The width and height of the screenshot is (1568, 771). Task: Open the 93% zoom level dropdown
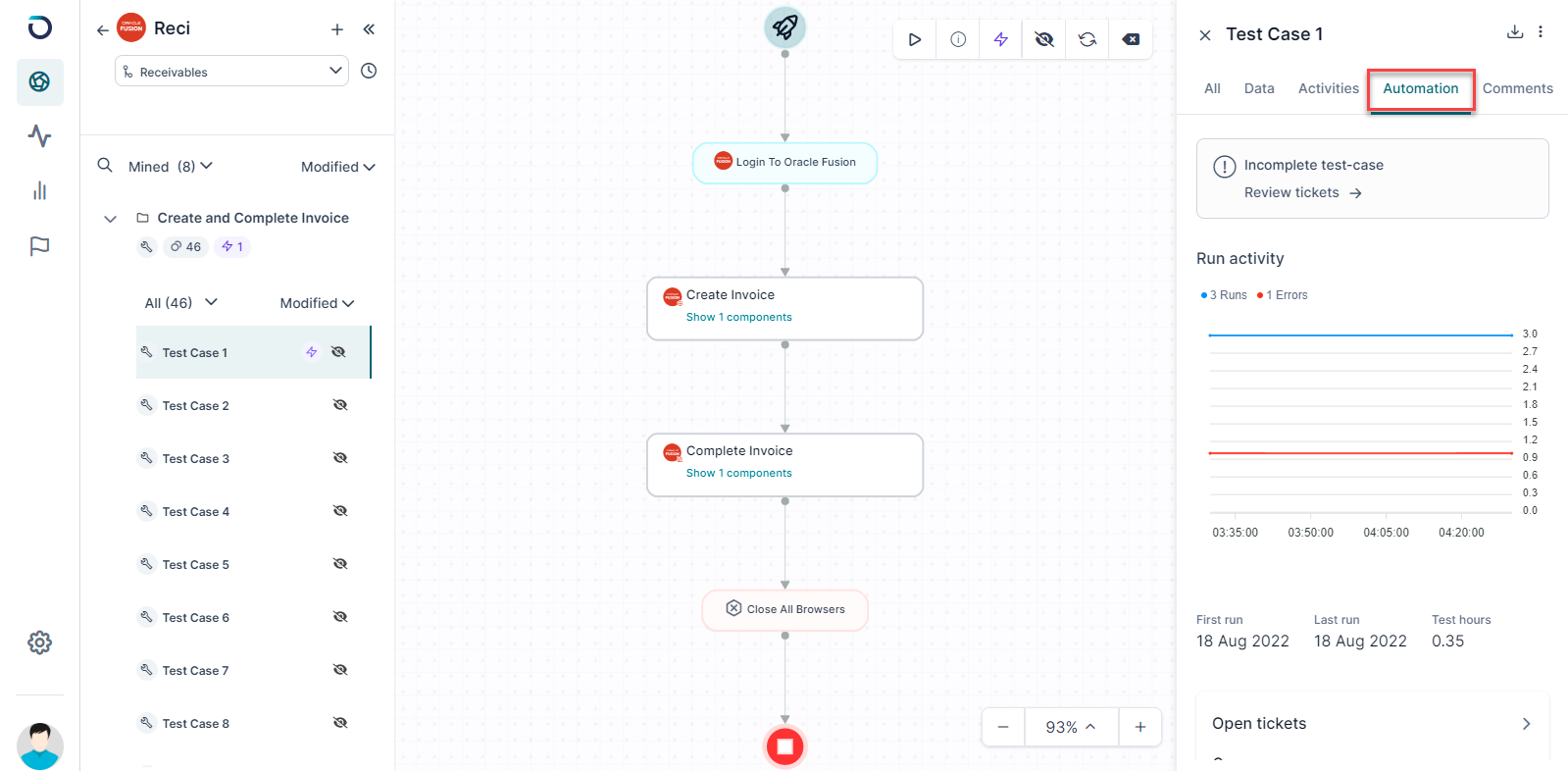pos(1071,727)
